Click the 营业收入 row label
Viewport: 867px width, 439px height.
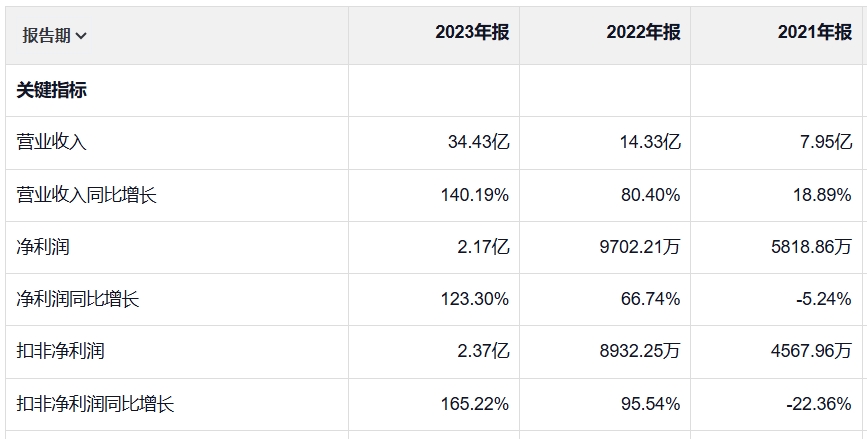pos(52,142)
